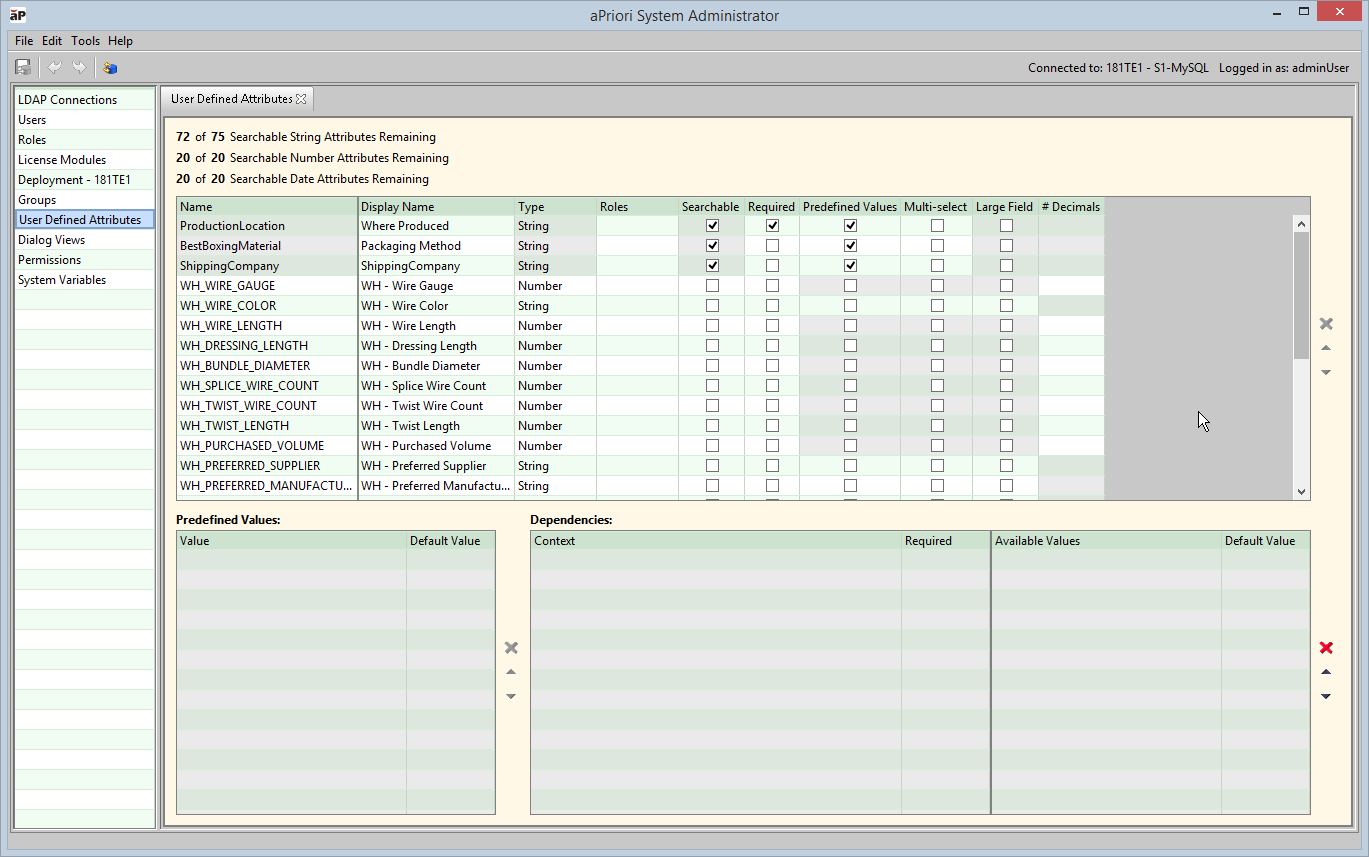Screen dimensions: 1369x857
Task: Click the Roles cell for ProductionLocation
Action: coord(637,226)
